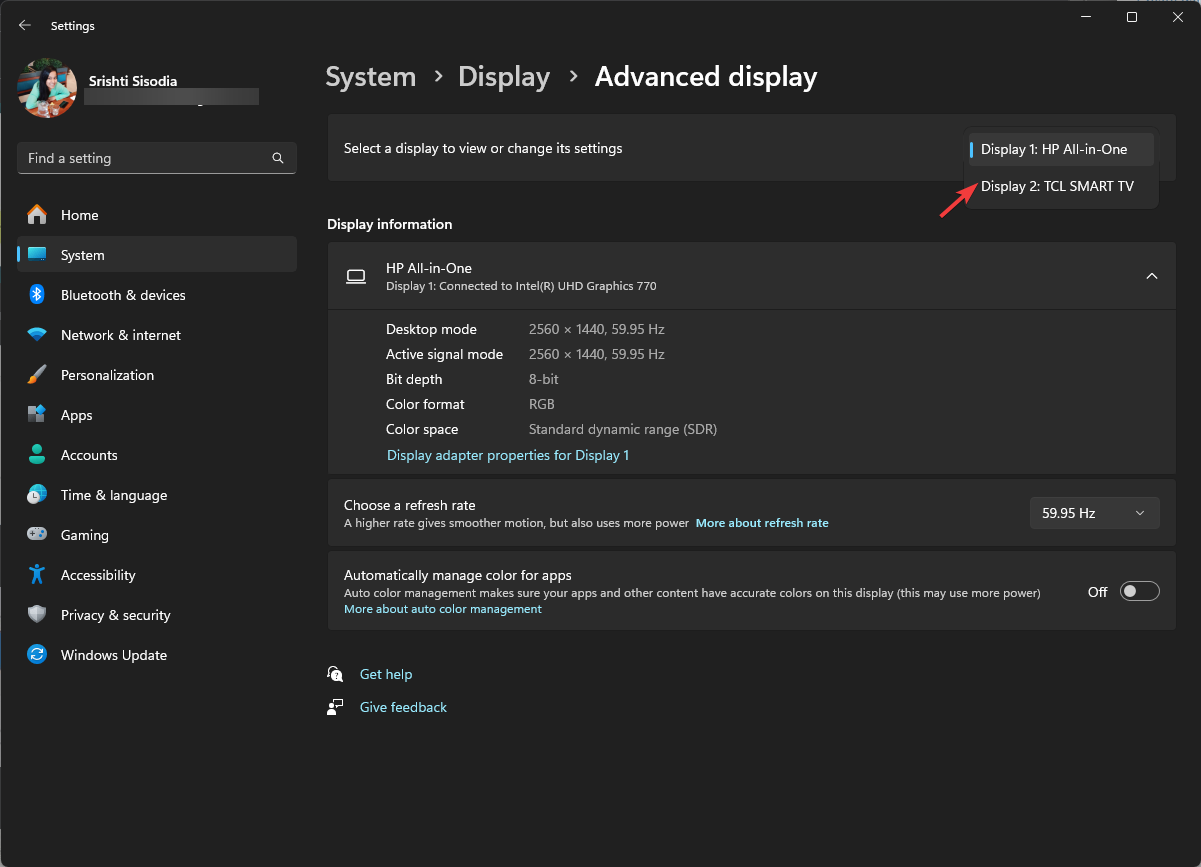Click the Find a setting search box
Viewport: 1201px width, 867px height.
tap(146, 158)
